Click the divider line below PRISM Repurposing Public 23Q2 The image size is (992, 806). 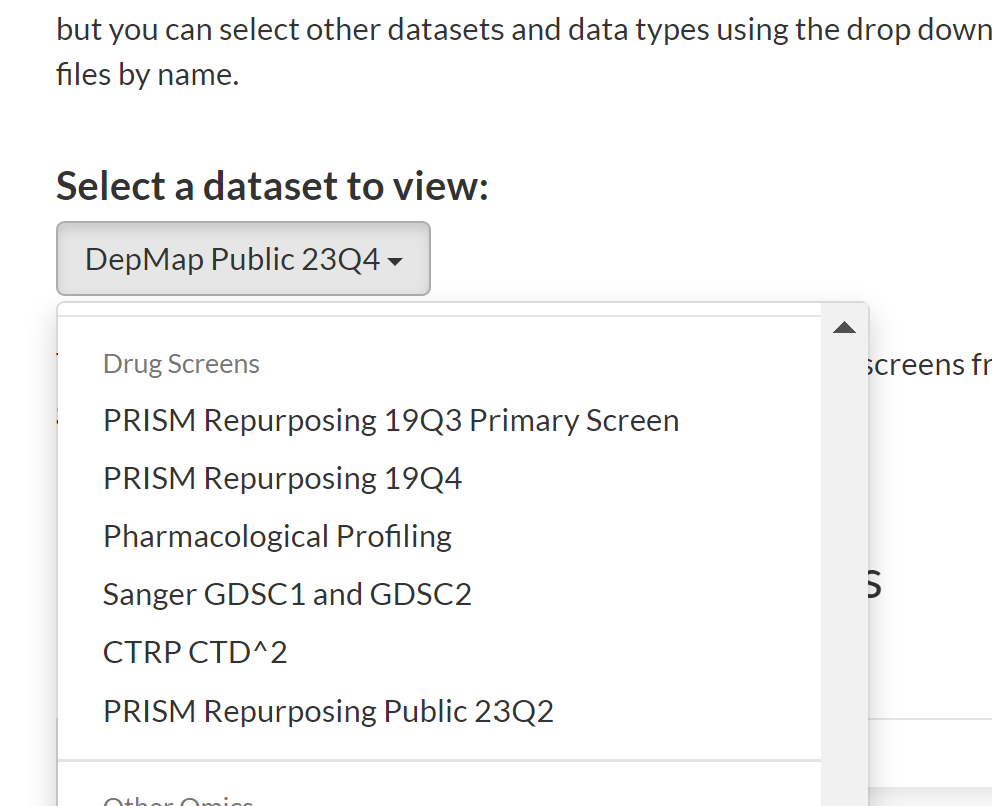pyautogui.click(x=440, y=760)
